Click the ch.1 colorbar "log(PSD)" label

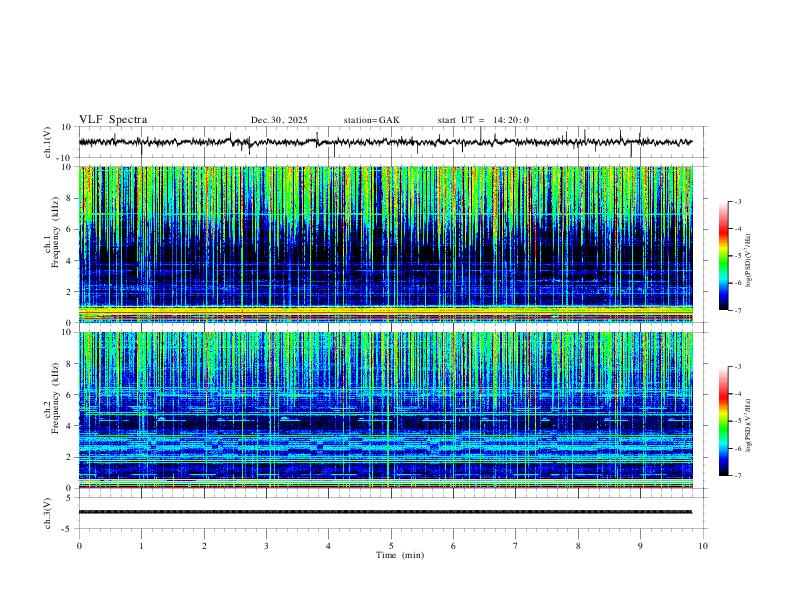pos(749,261)
